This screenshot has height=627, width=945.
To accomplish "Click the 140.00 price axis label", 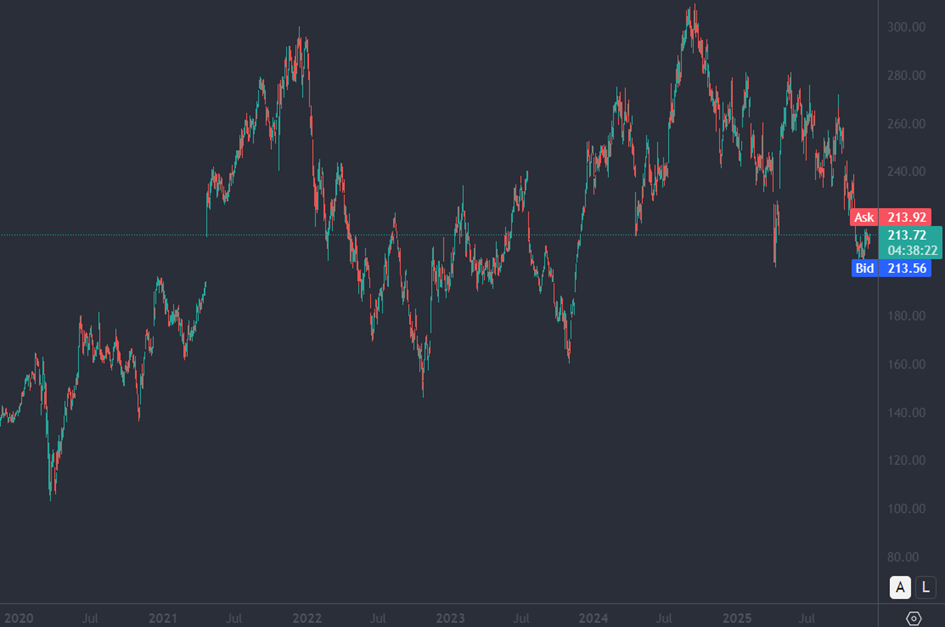I will (906, 412).
